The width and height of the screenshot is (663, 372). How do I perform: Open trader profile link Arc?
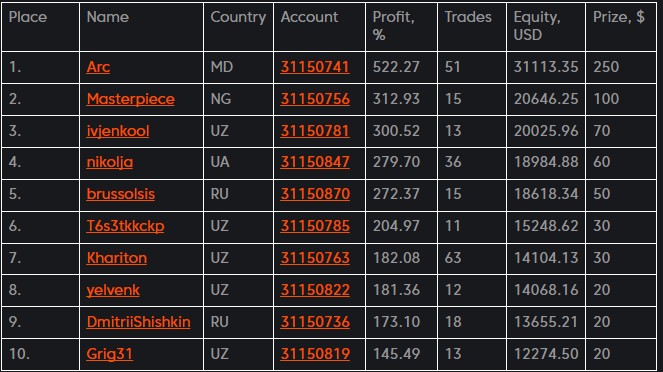[98, 67]
